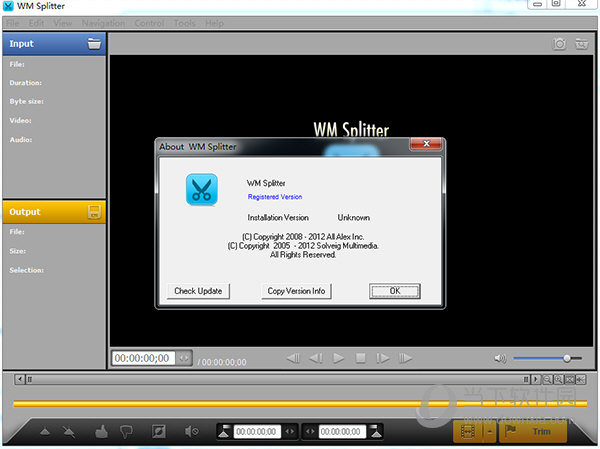
Task: Click the invert selection icon
Action: coord(158,431)
